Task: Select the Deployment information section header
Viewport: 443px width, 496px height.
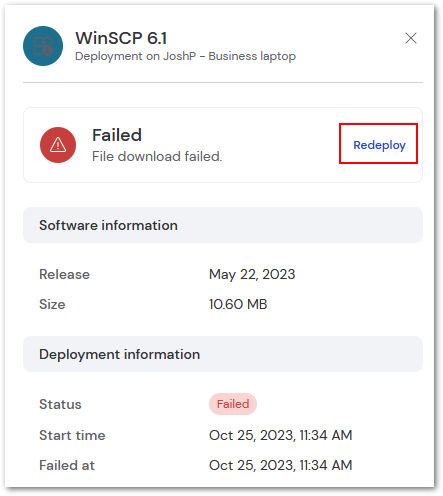Action: pos(223,354)
